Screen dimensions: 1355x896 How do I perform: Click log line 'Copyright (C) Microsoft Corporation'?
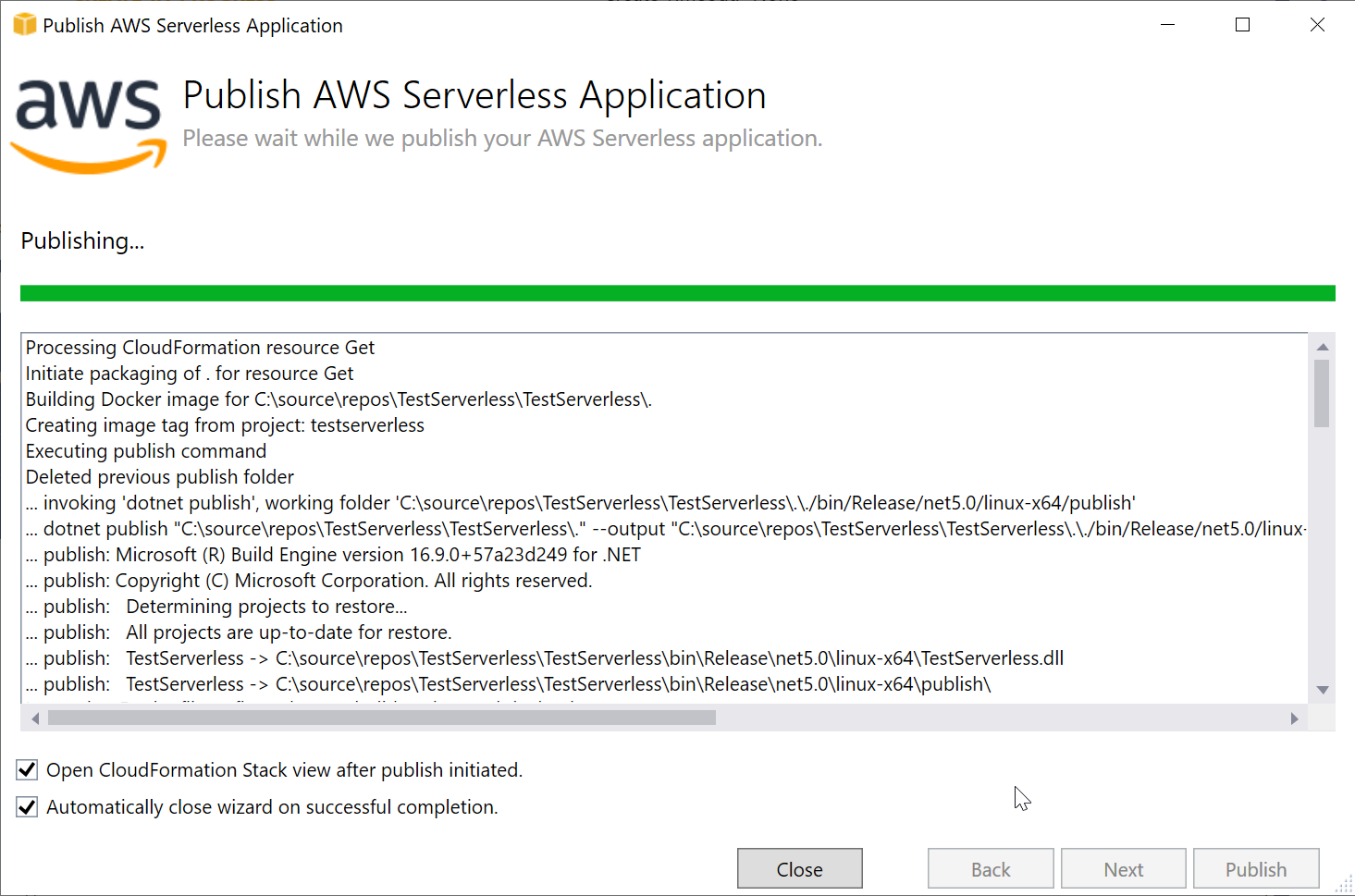coord(309,581)
